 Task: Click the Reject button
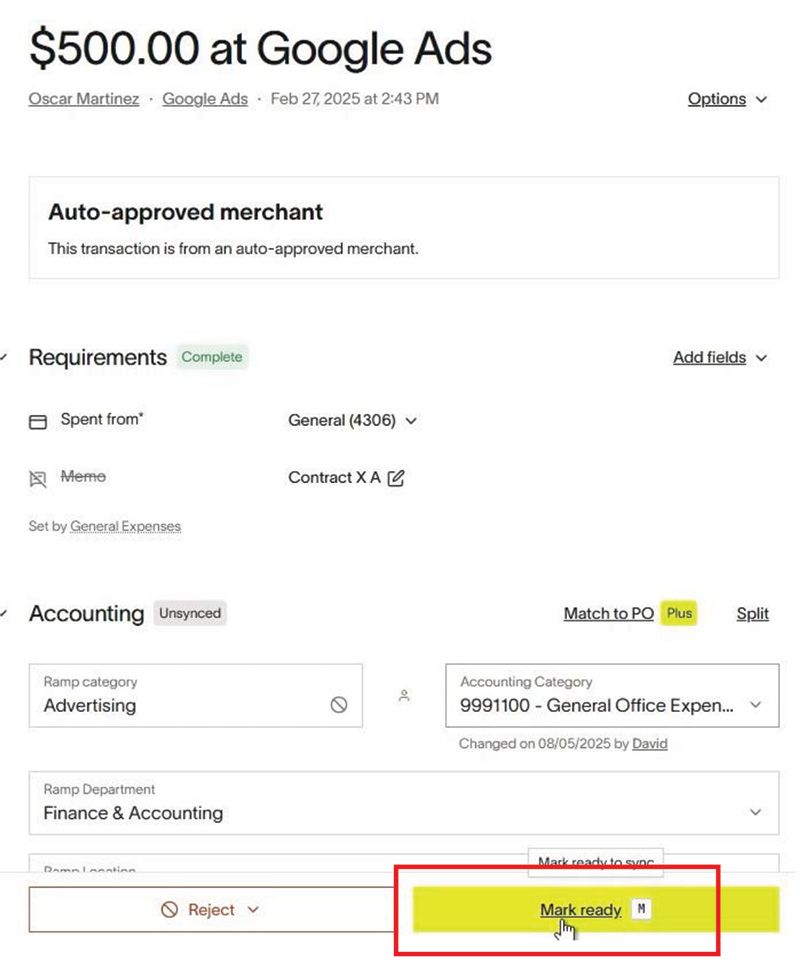(x=210, y=910)
